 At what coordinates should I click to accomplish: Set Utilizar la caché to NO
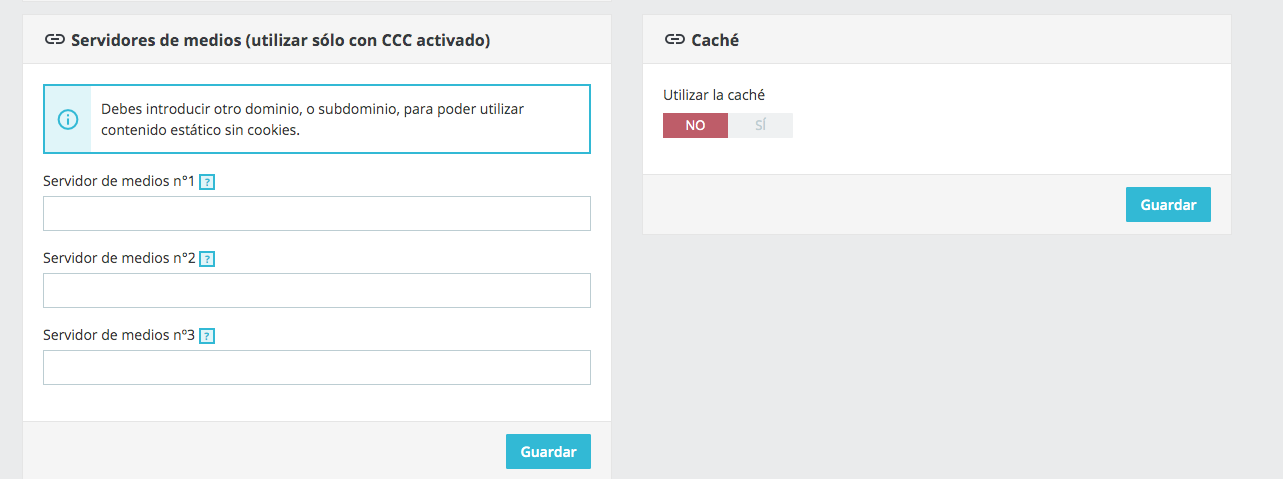[x=695, y=126]
